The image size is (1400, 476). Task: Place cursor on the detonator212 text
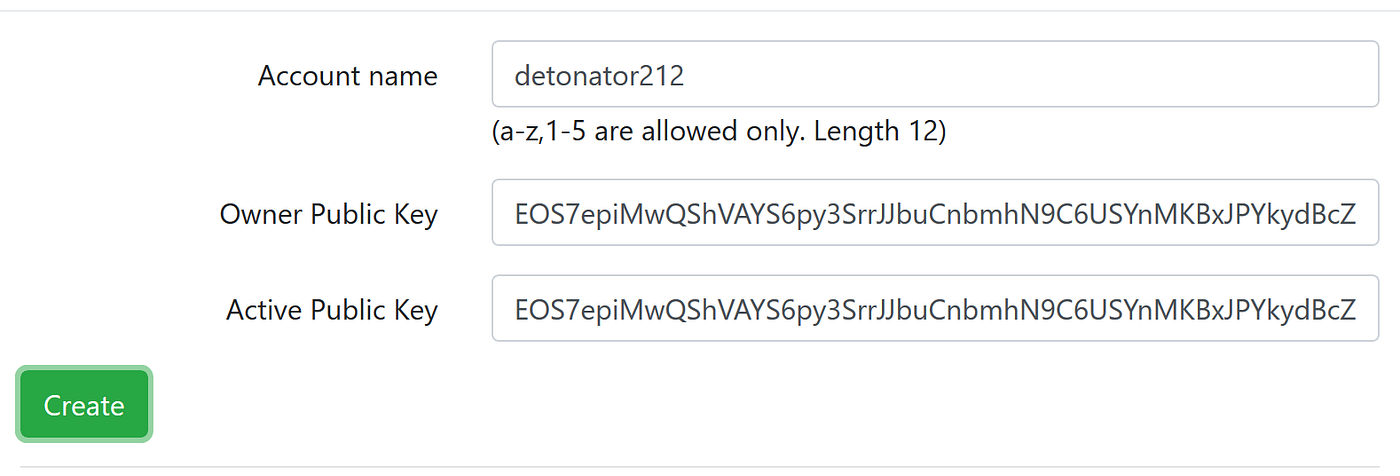point(599,76)
